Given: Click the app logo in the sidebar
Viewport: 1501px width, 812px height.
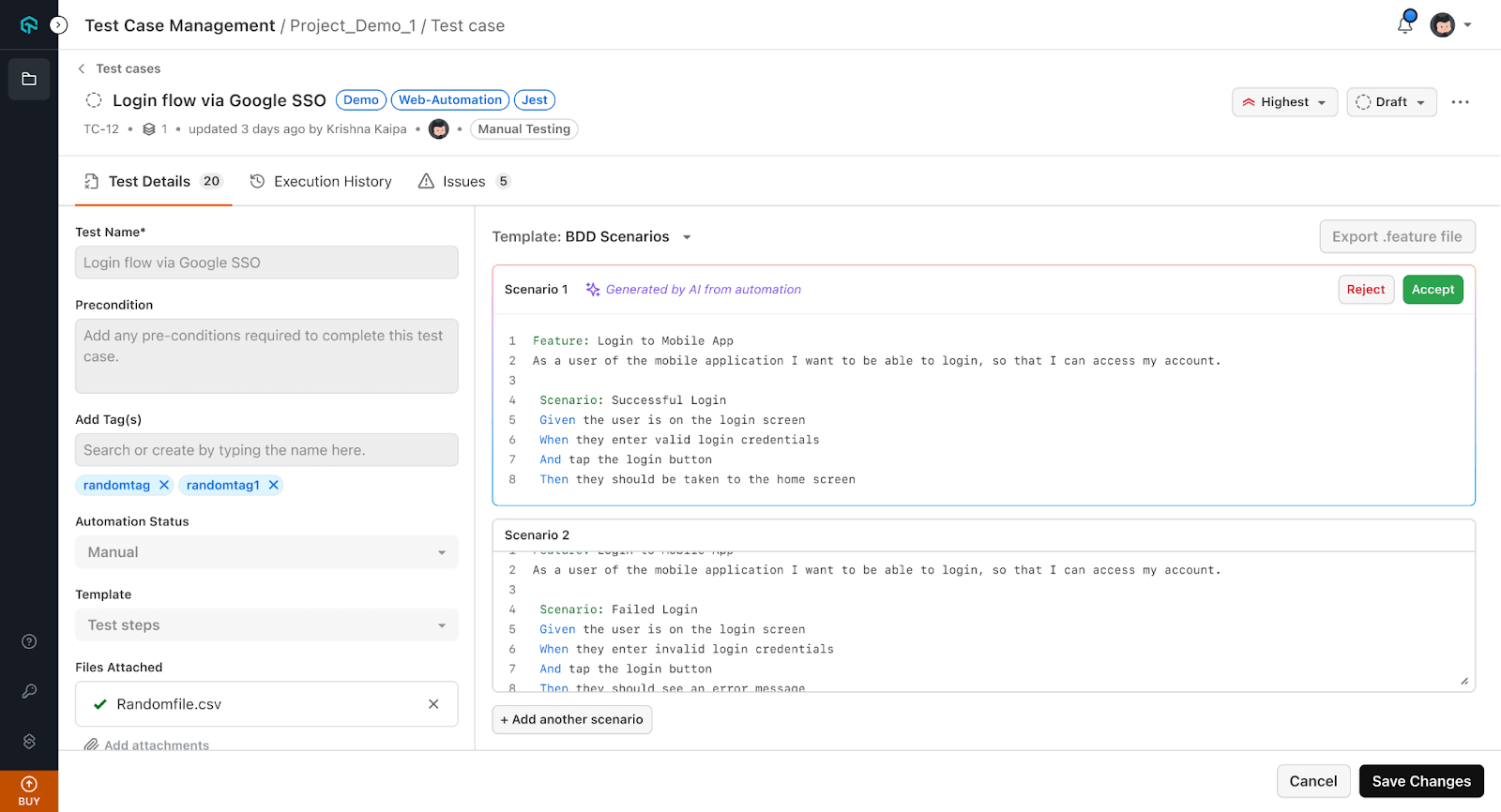Looking at the screenshot, I should tap(29, 25).
